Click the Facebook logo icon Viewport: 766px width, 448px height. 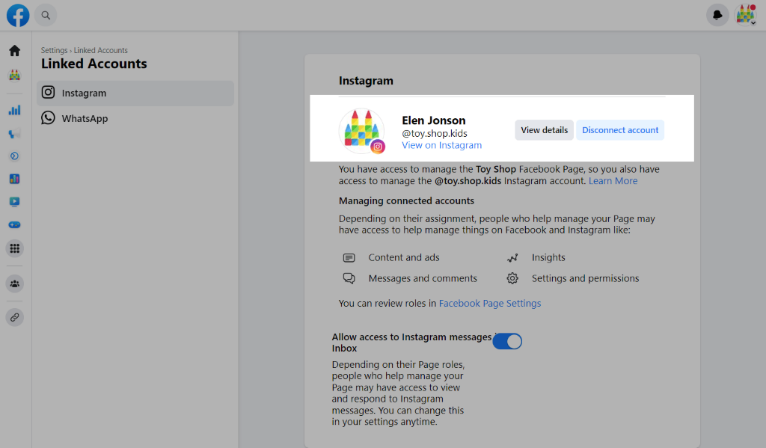[17, 15]
